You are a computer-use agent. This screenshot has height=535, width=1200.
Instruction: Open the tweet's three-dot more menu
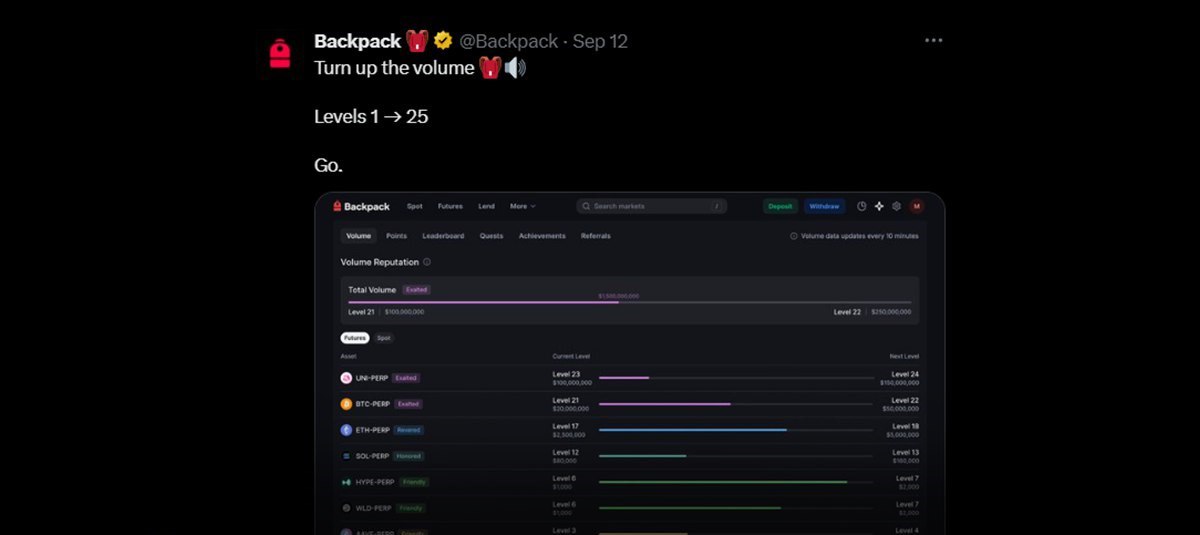tap(934, 41)
